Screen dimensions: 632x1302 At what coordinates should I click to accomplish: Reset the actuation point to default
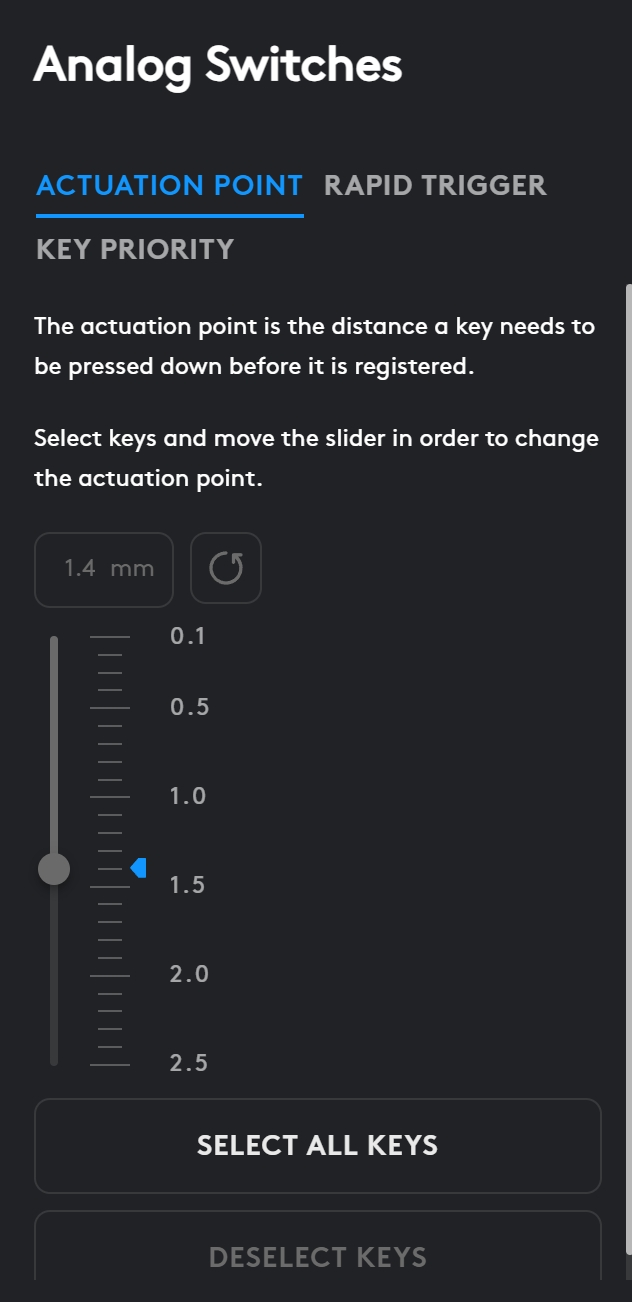coord(226,569)
